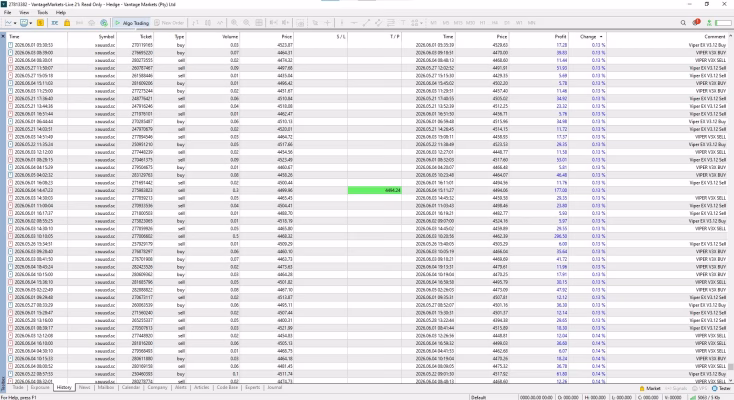Toggle Algo Trading button
This screenshot has width=734, height=400.
coord(132,22)
